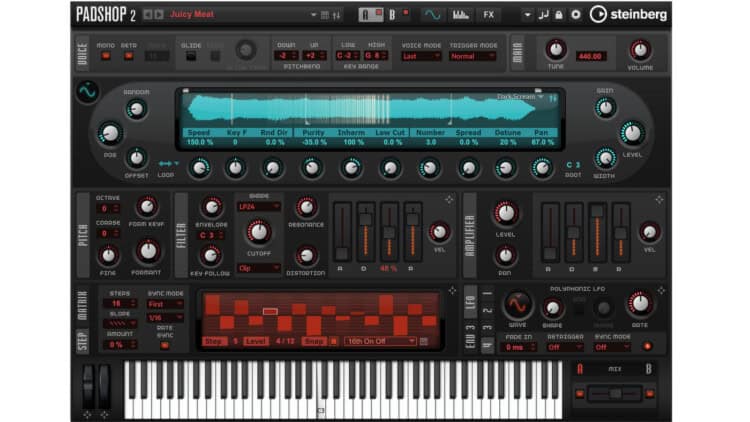Click the Step button in the step modulator
The height and width of the screenshot is (422, 750).
(x=214, y=341)
